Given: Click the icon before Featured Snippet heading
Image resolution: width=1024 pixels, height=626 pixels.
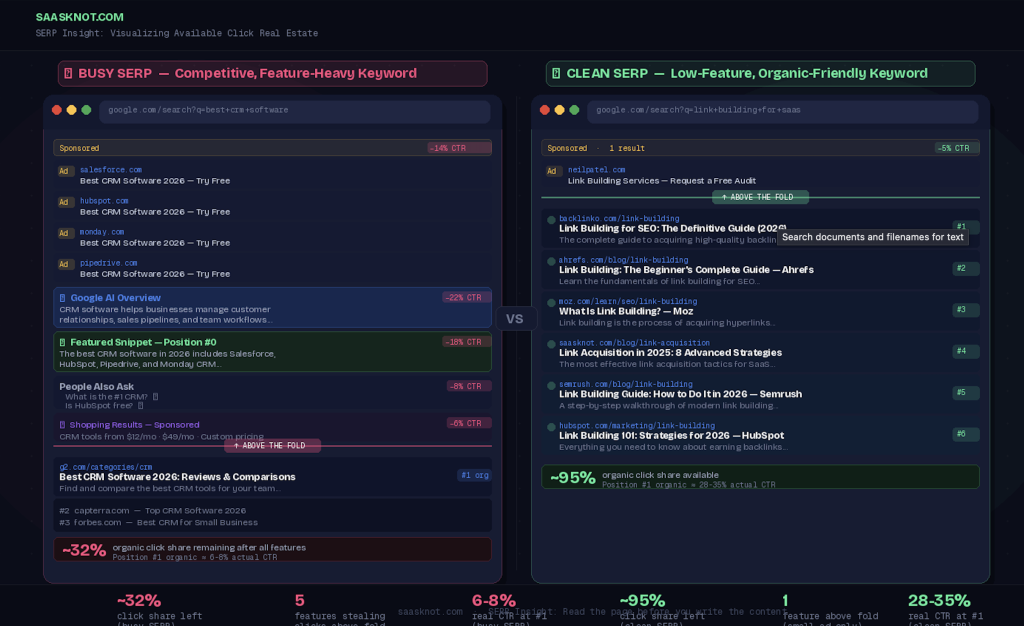Looking at the screenshot, I should (62, 342).
